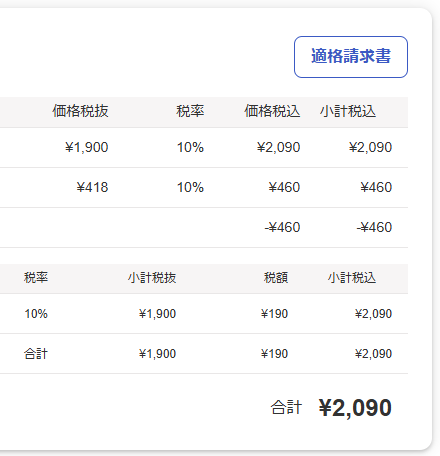Click the -¥460 小計税込 discount cell
This screenshot has height=456, width=440.
pyautogui.click(x=374, y=227)
